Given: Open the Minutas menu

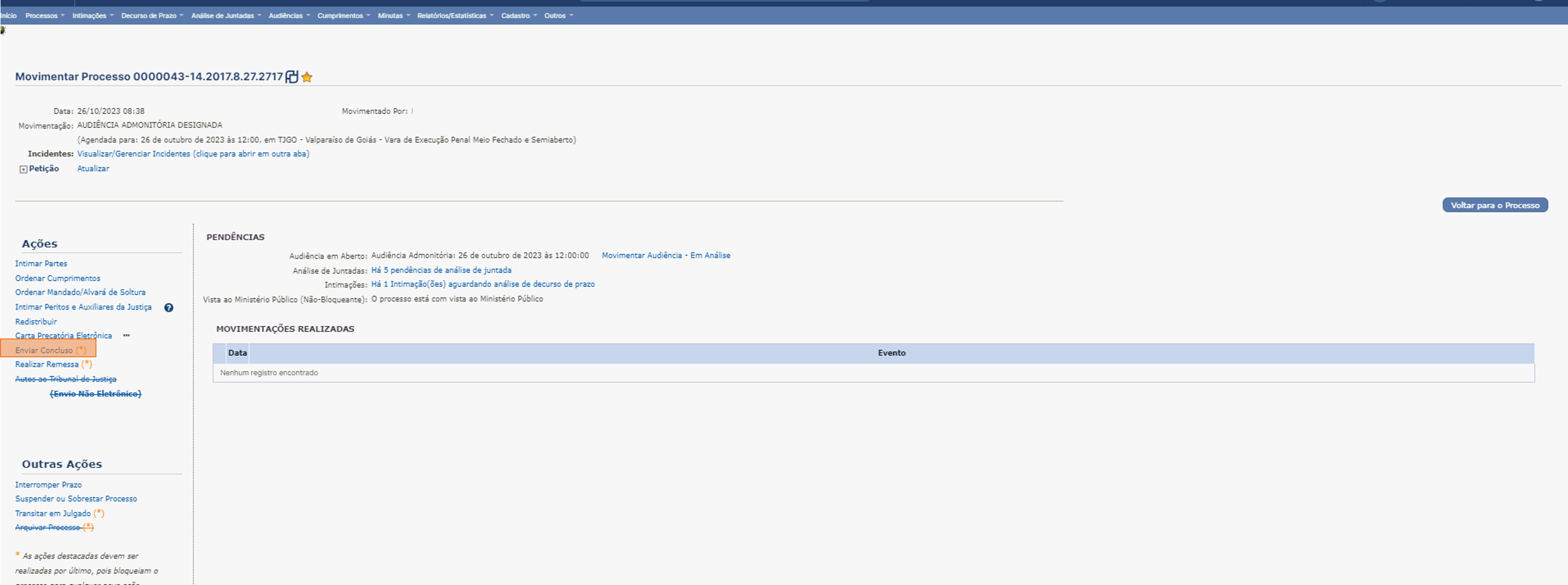Looking at the screenshot, I should point(393,16).
